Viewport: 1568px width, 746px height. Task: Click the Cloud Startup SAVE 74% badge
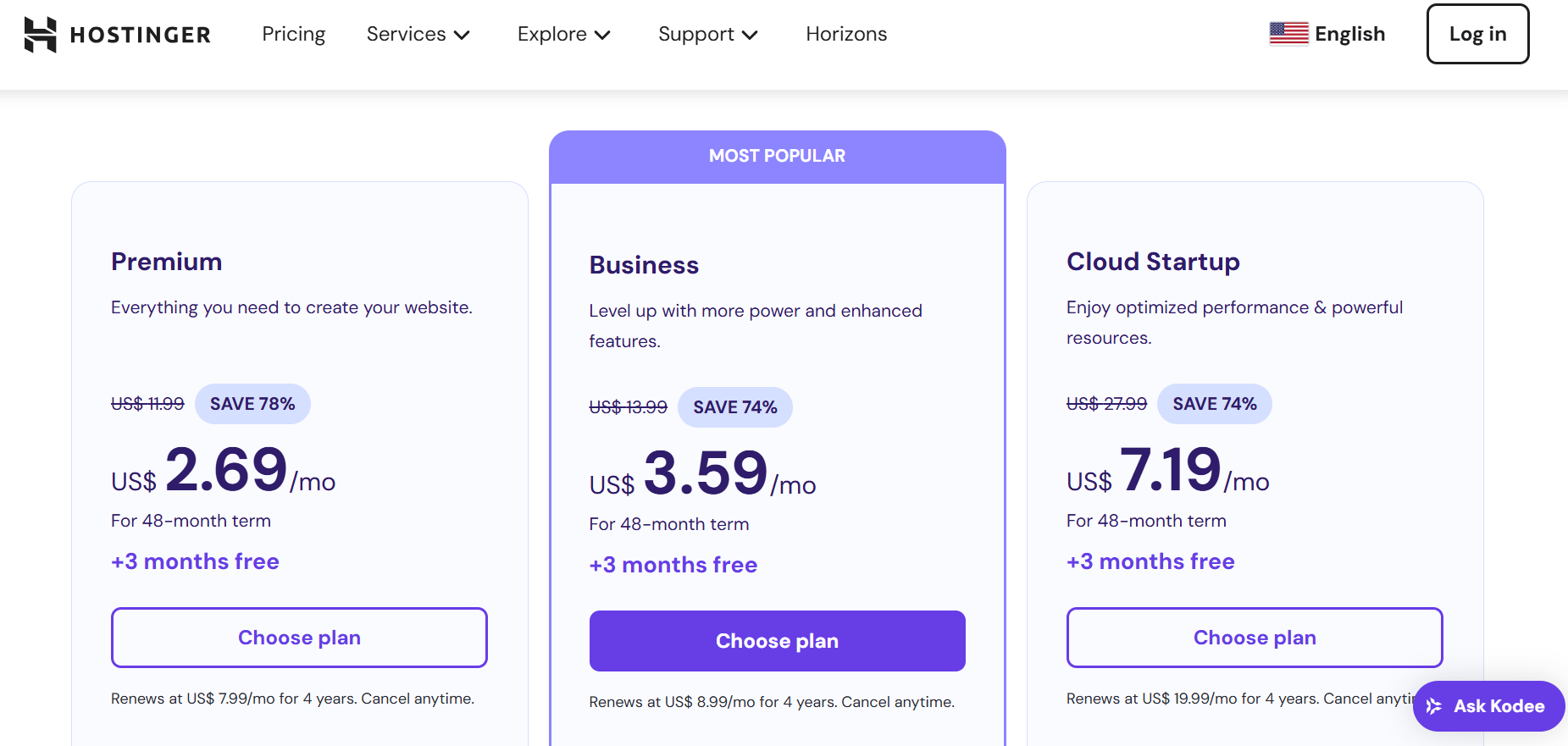1214,404
